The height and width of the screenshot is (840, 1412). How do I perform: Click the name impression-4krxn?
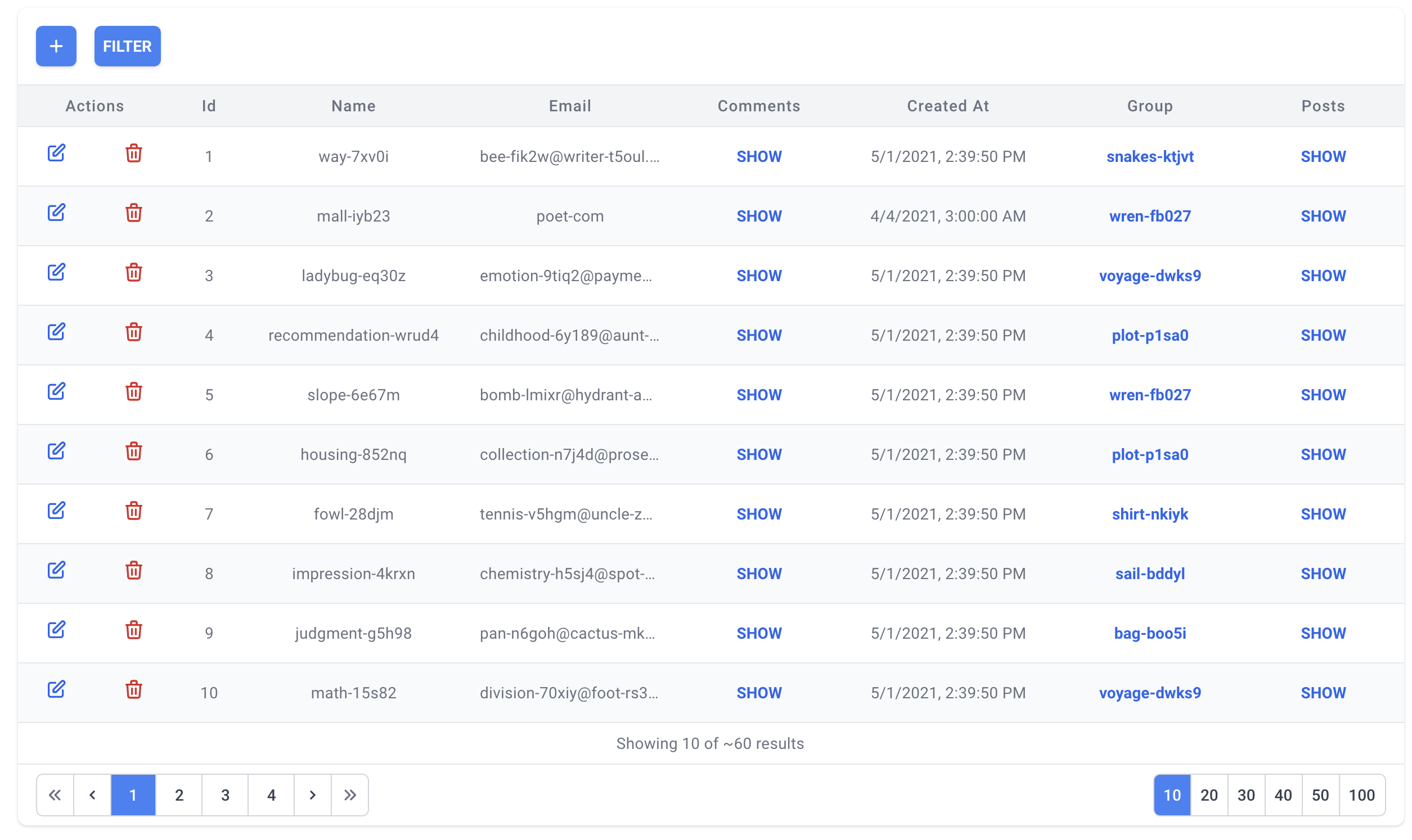pos(353,574)
